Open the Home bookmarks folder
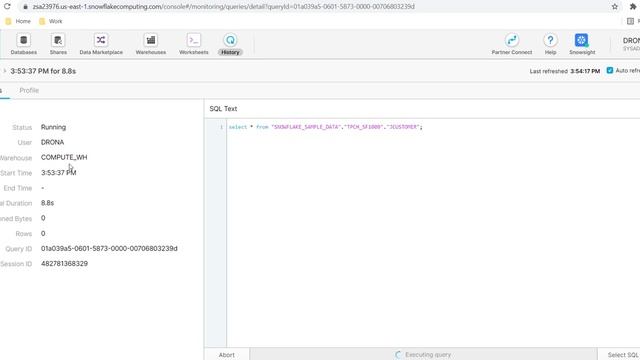 point(18,21)
